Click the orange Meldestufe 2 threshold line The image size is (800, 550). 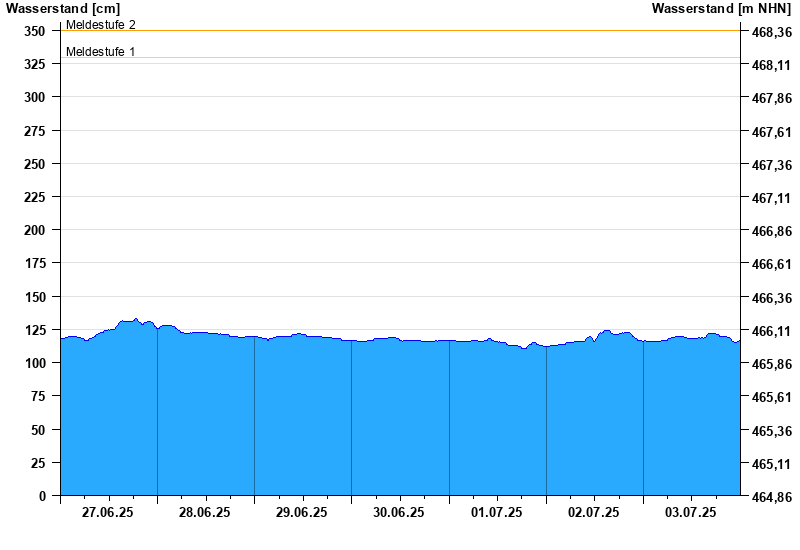pyautogui.click(x=400, y=31)
